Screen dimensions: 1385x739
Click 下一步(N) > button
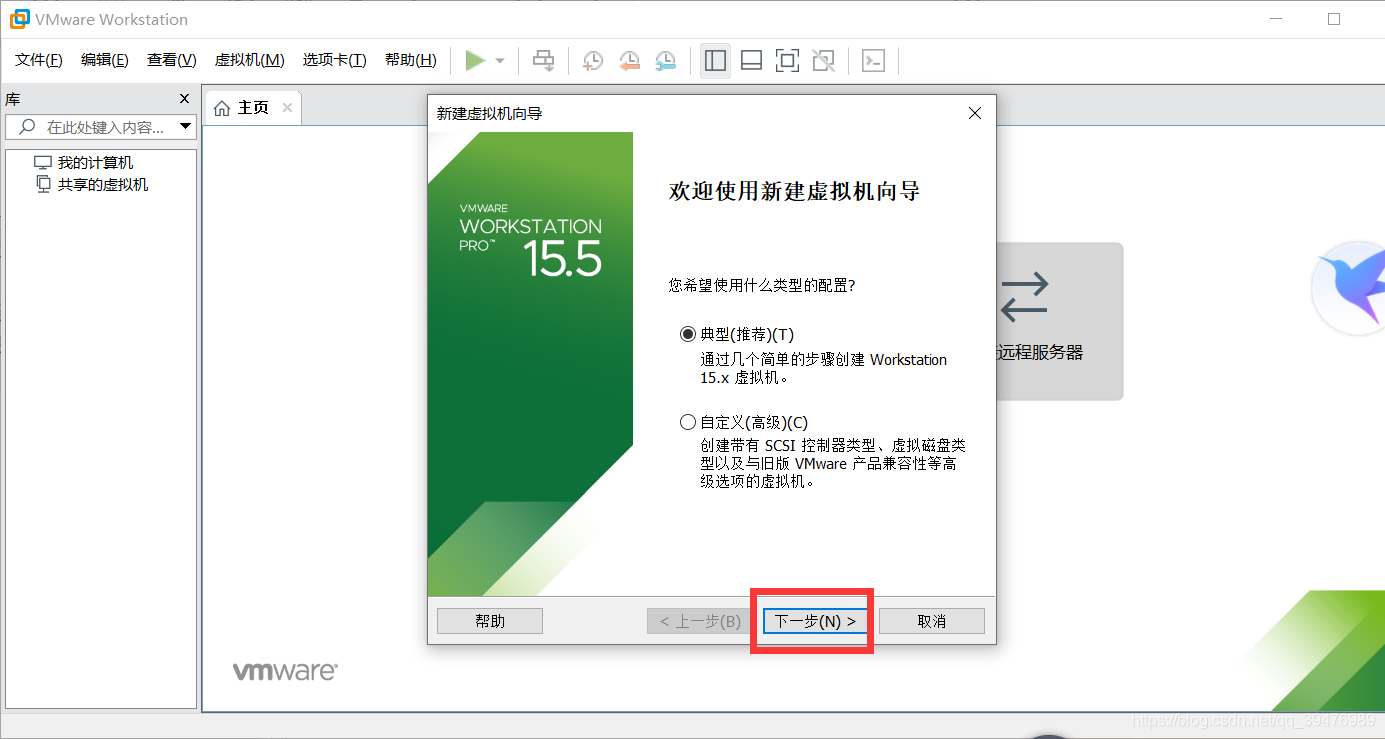(x=815, y=621)
